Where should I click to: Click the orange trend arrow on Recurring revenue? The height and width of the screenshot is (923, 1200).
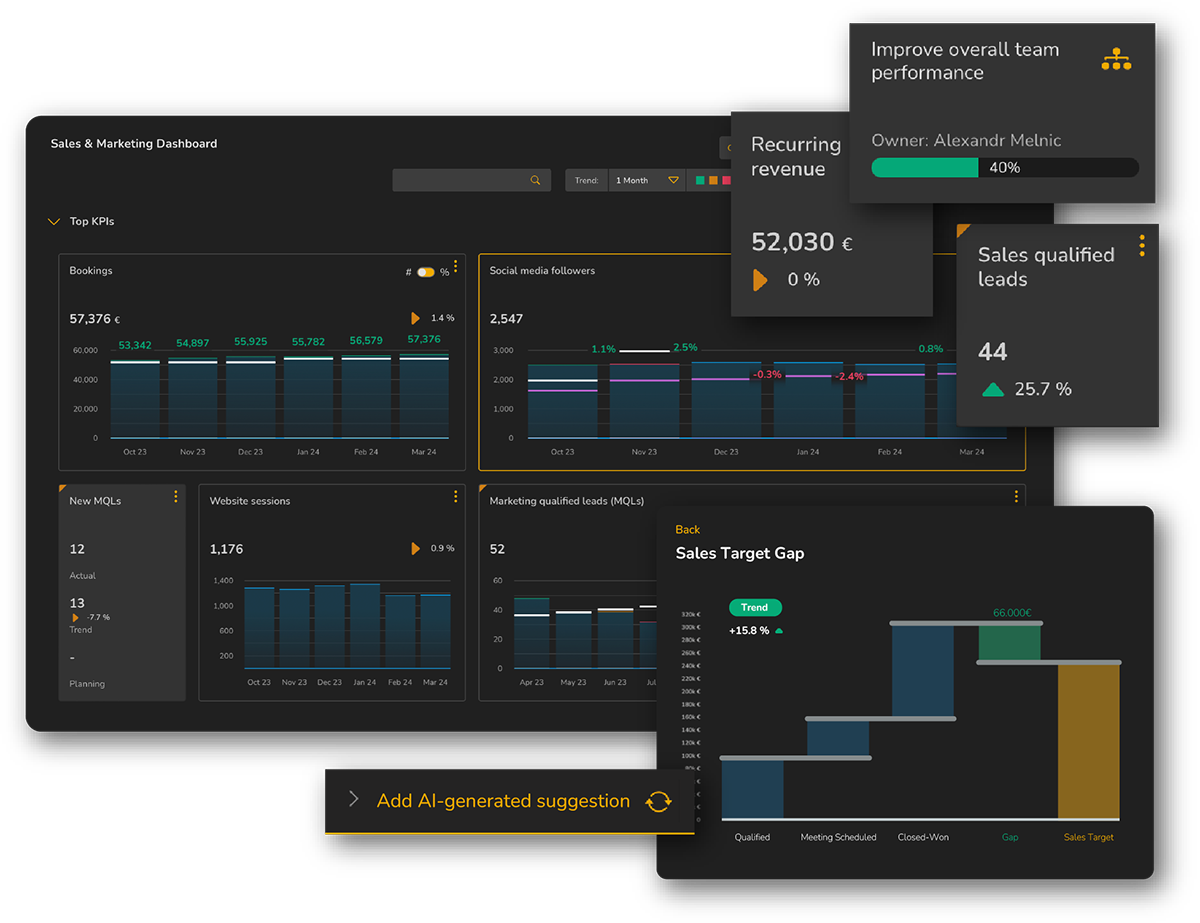[x=760, y=280]
